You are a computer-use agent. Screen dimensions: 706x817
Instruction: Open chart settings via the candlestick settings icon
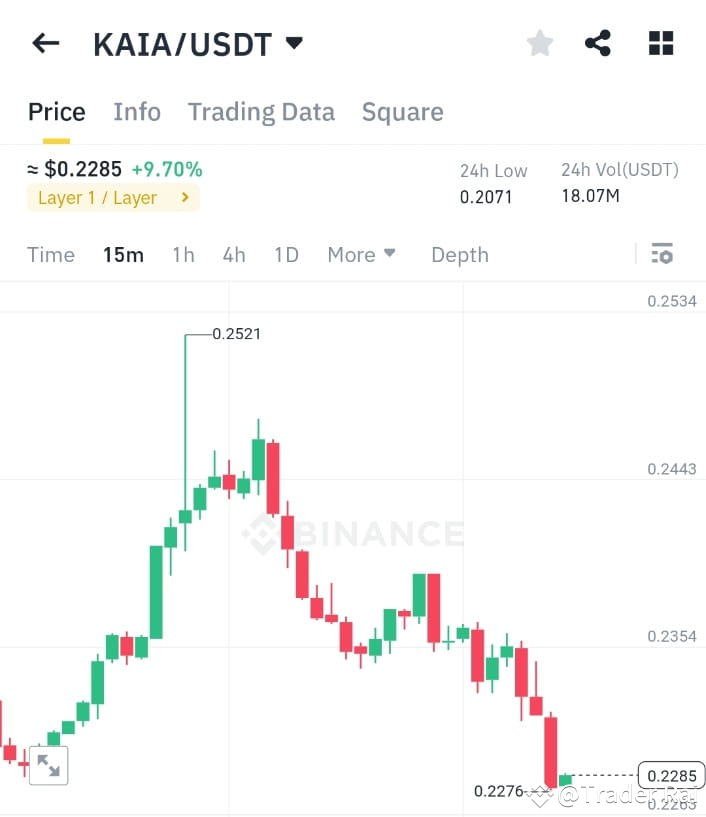tap(662, 254)
